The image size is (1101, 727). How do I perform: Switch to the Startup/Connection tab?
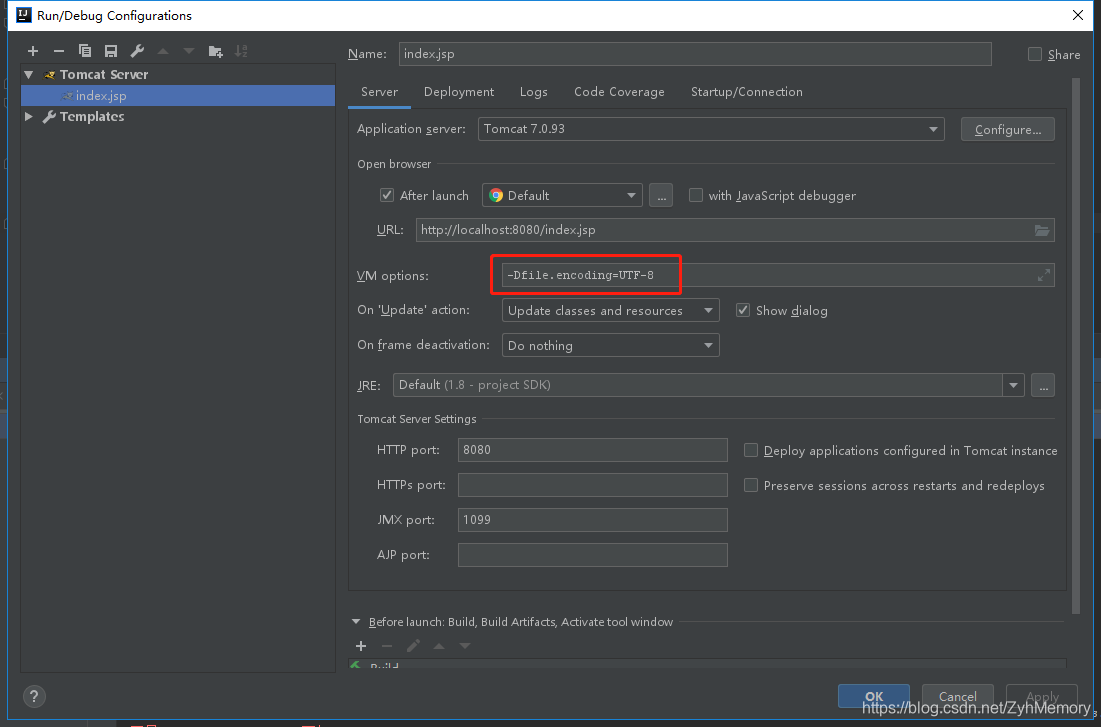746,92
